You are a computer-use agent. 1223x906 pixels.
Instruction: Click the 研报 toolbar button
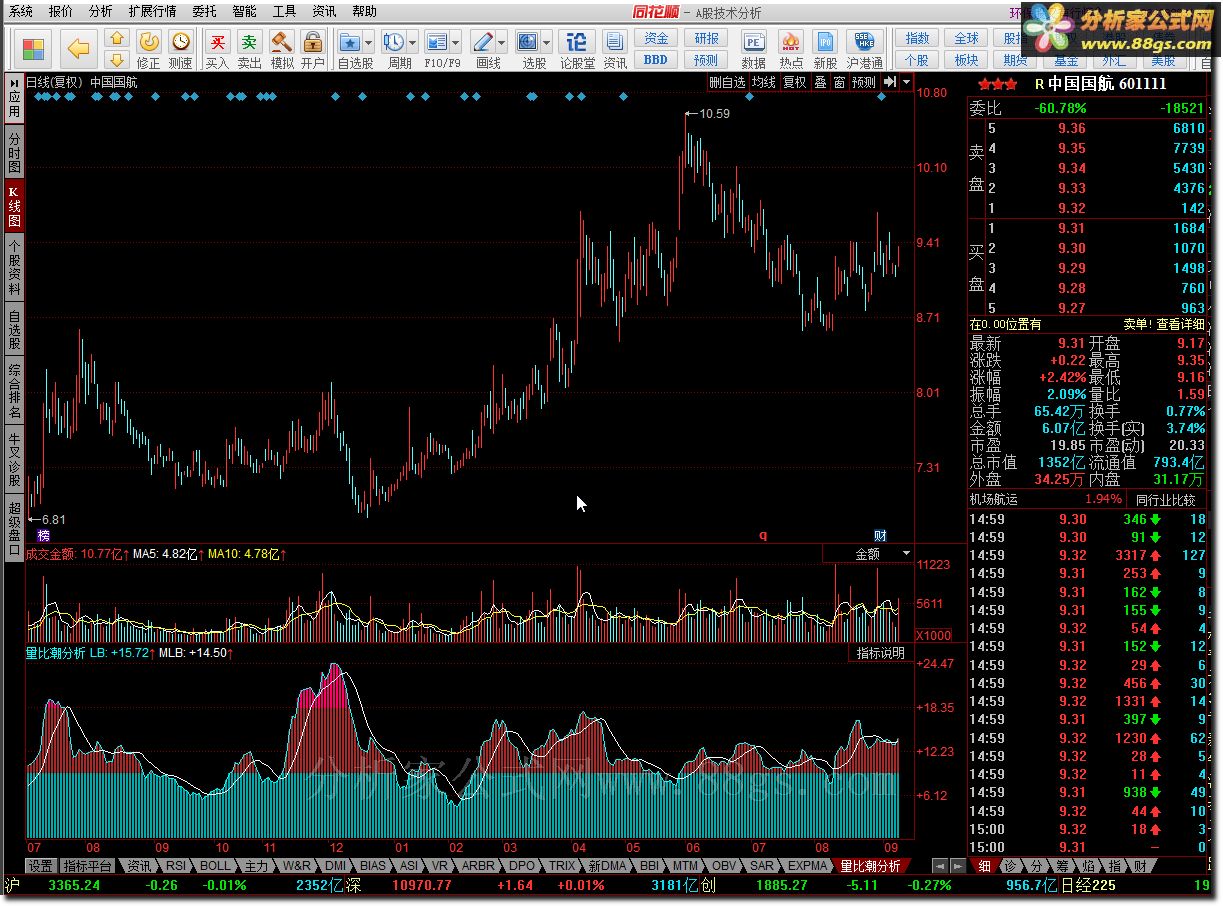click(x=707, y=38)
